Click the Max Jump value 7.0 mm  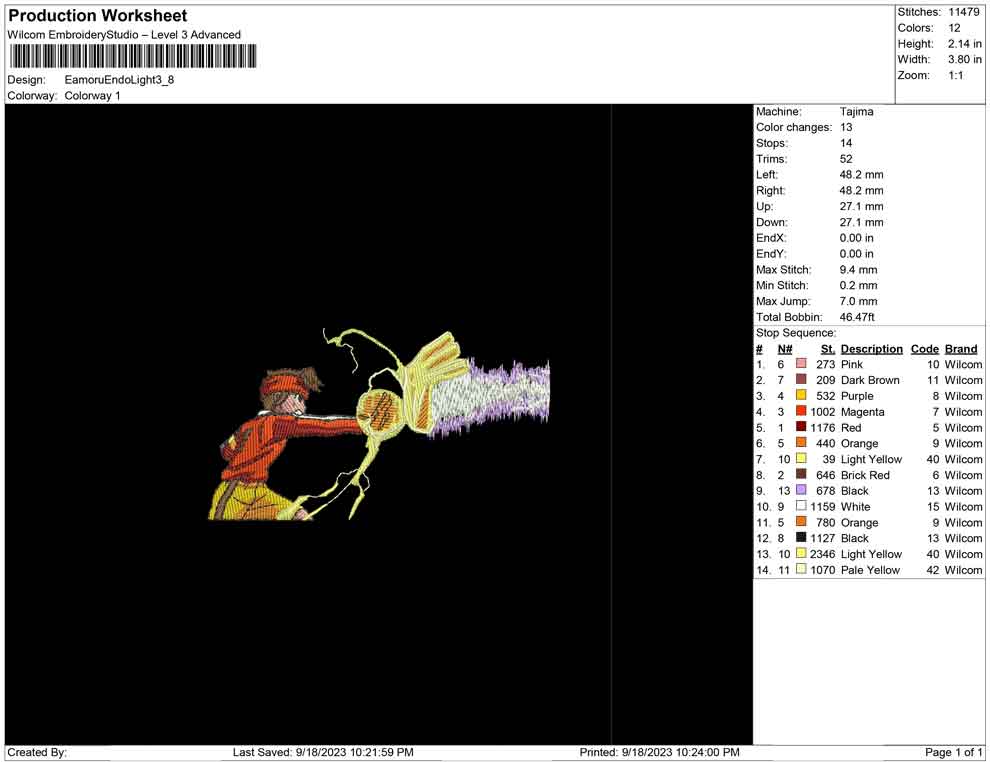click(858, 301)
